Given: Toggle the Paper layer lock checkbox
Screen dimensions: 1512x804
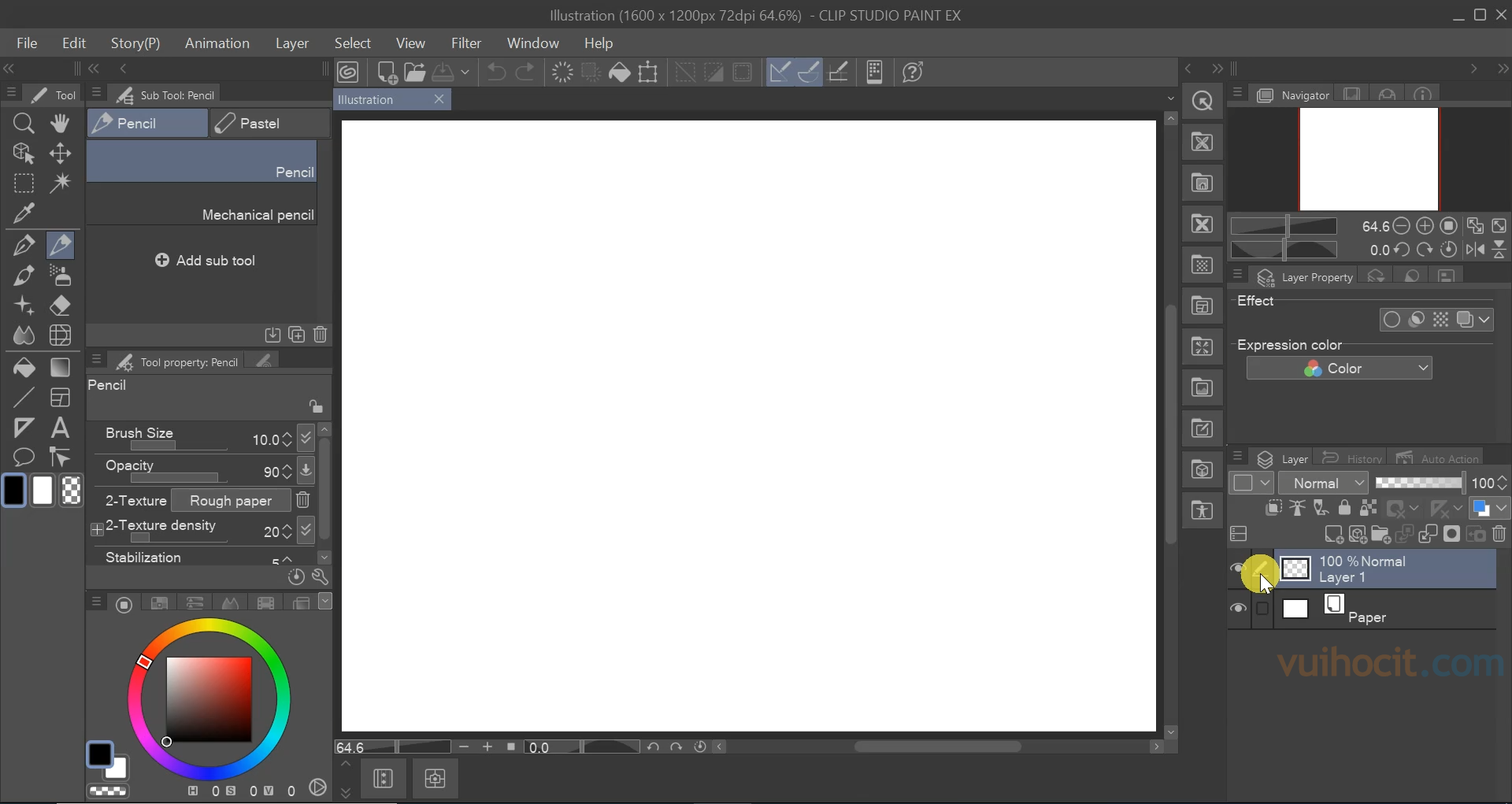Looking at the screenshot, I should [1262, 609].
